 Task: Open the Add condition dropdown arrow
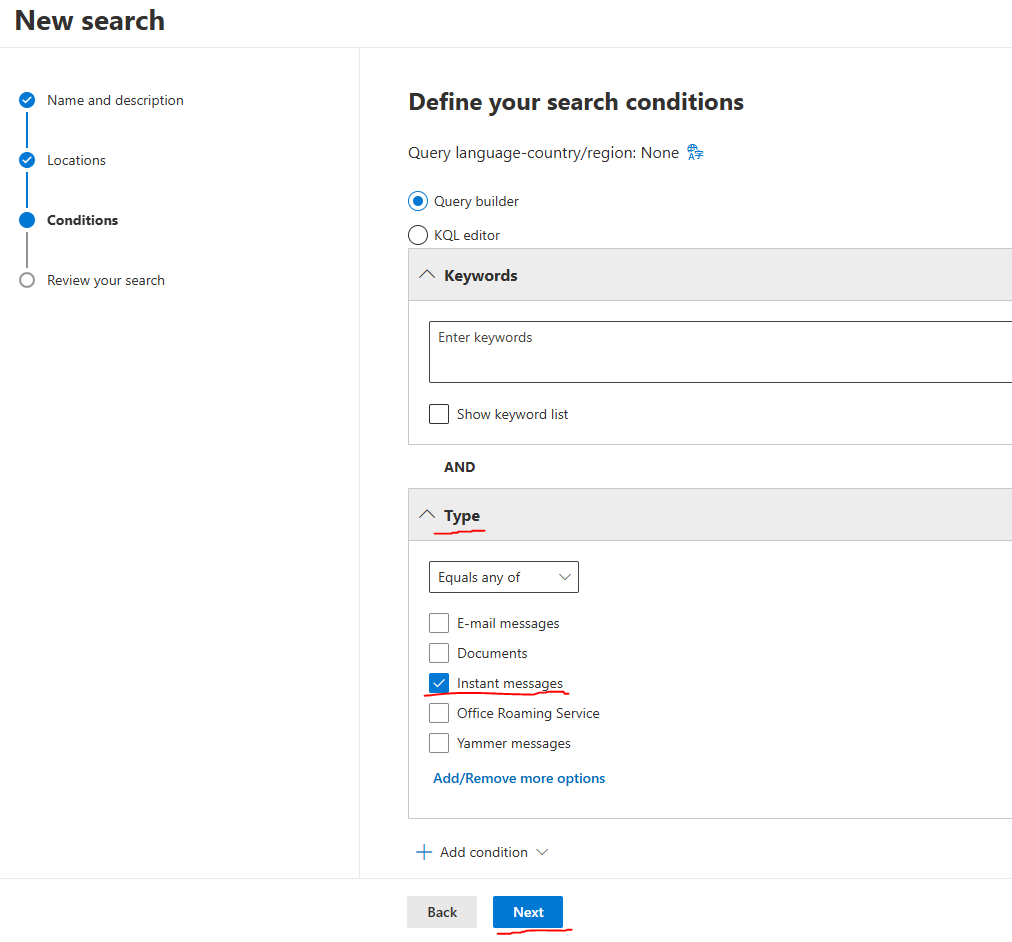542,852
